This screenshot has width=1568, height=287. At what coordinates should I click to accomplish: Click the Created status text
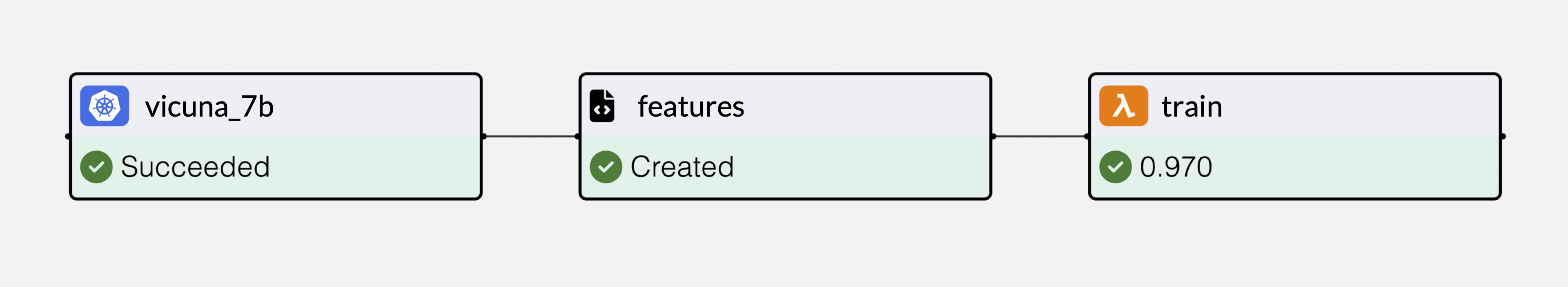(x=682, y=167)
